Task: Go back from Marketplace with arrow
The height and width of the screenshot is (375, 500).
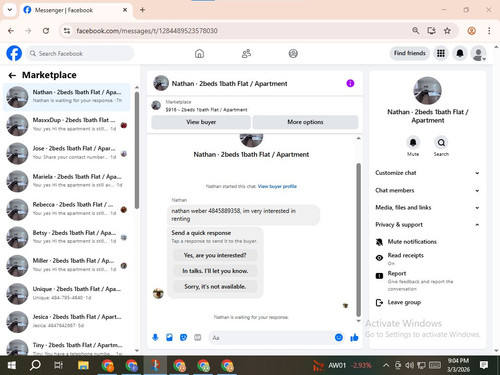Action: tap(12, 75)
